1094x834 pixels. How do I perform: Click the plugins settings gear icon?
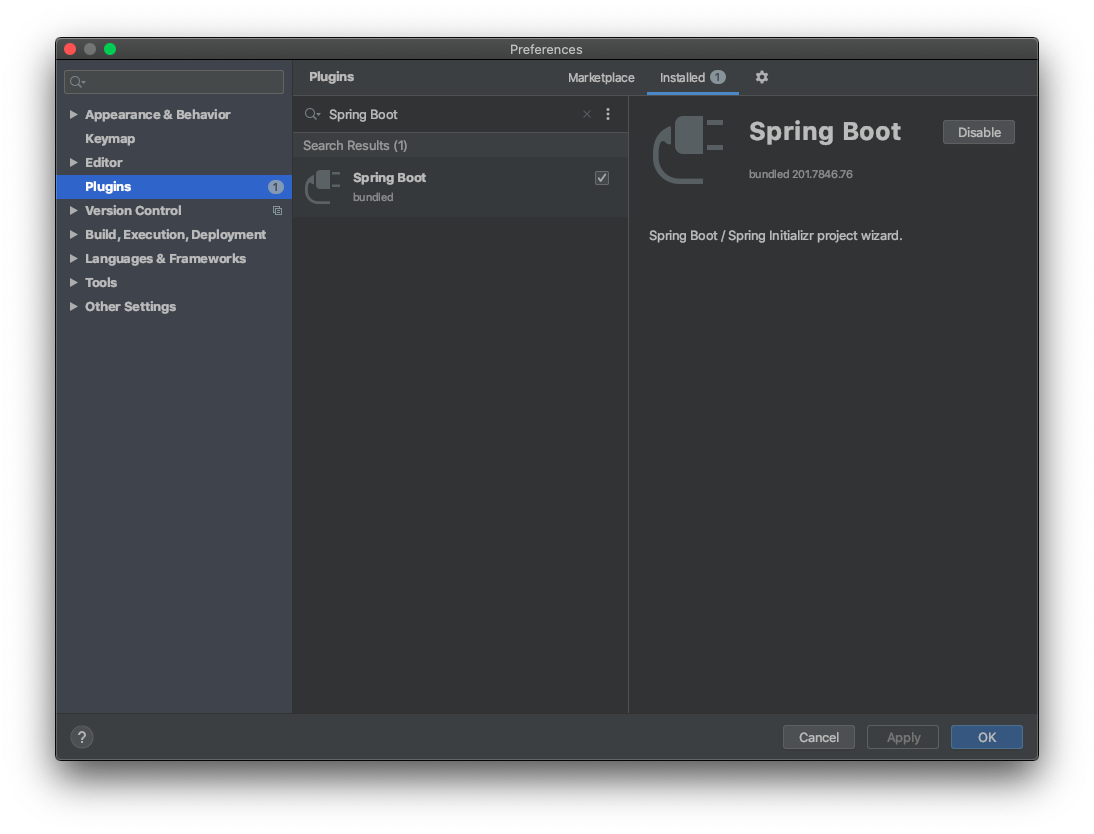761,77
